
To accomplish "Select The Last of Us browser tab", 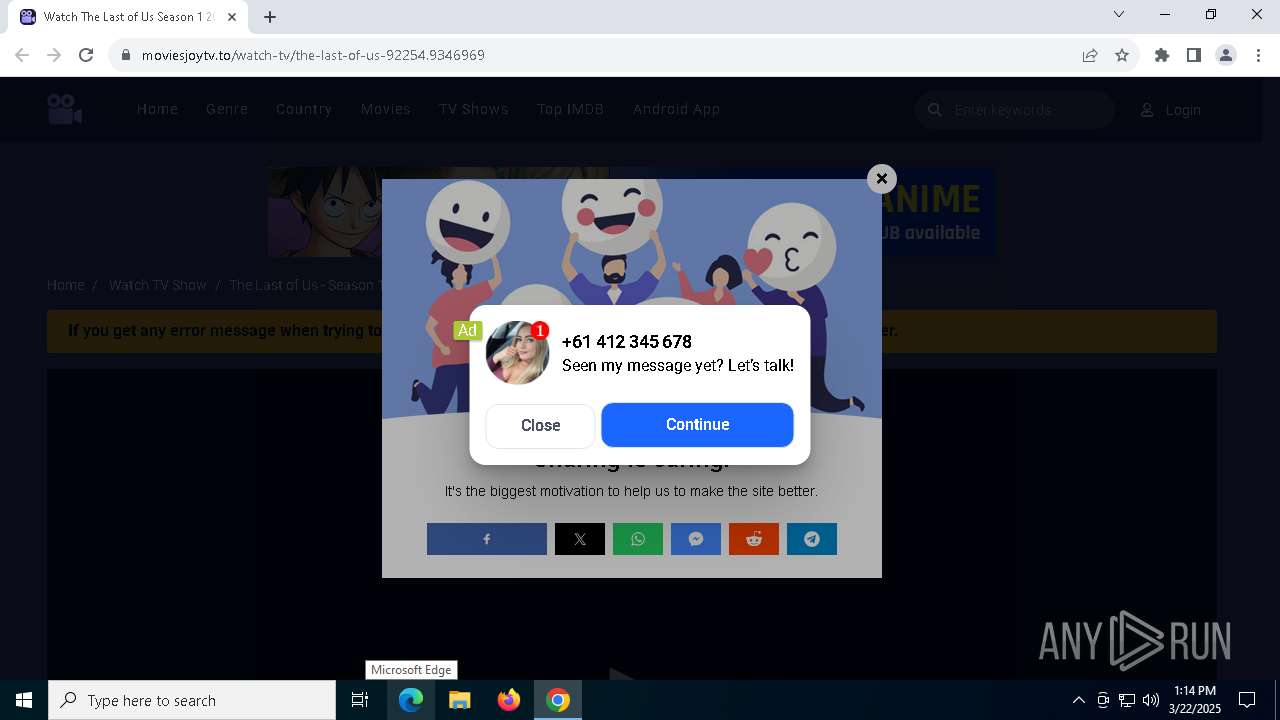I will (x=128, y=17).
